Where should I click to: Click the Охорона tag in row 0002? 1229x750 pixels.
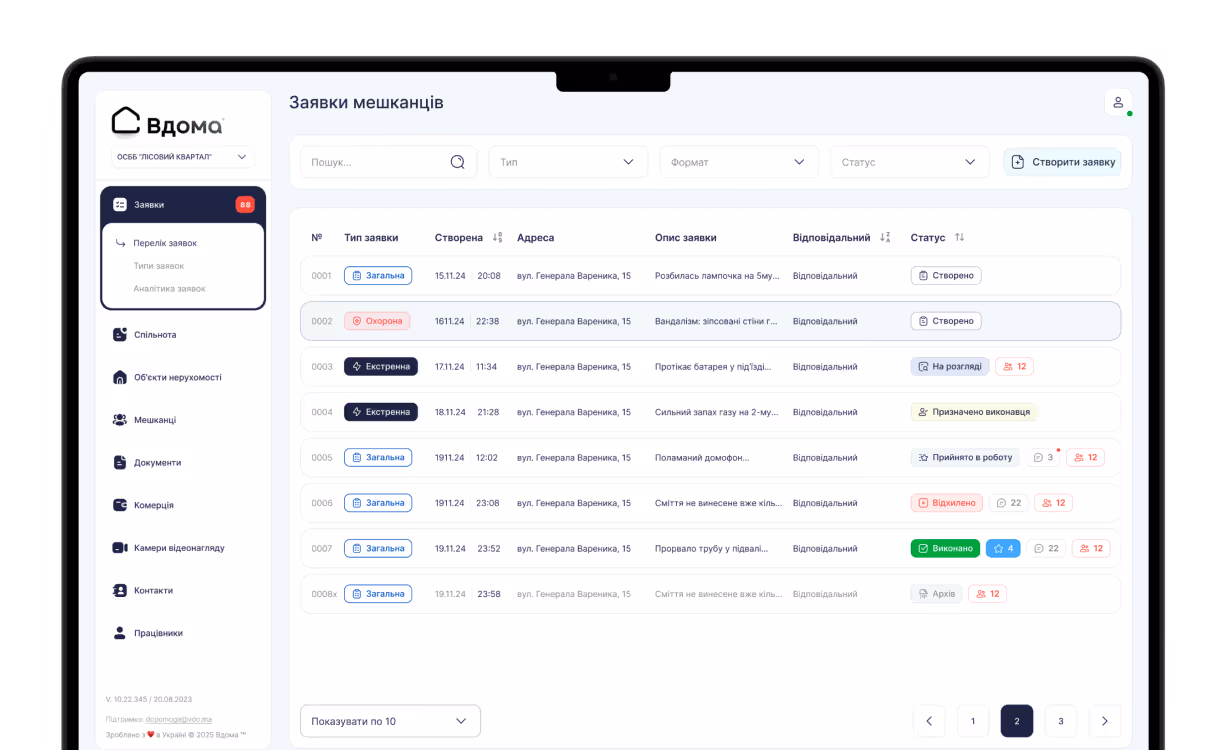[x=377, y=321]
